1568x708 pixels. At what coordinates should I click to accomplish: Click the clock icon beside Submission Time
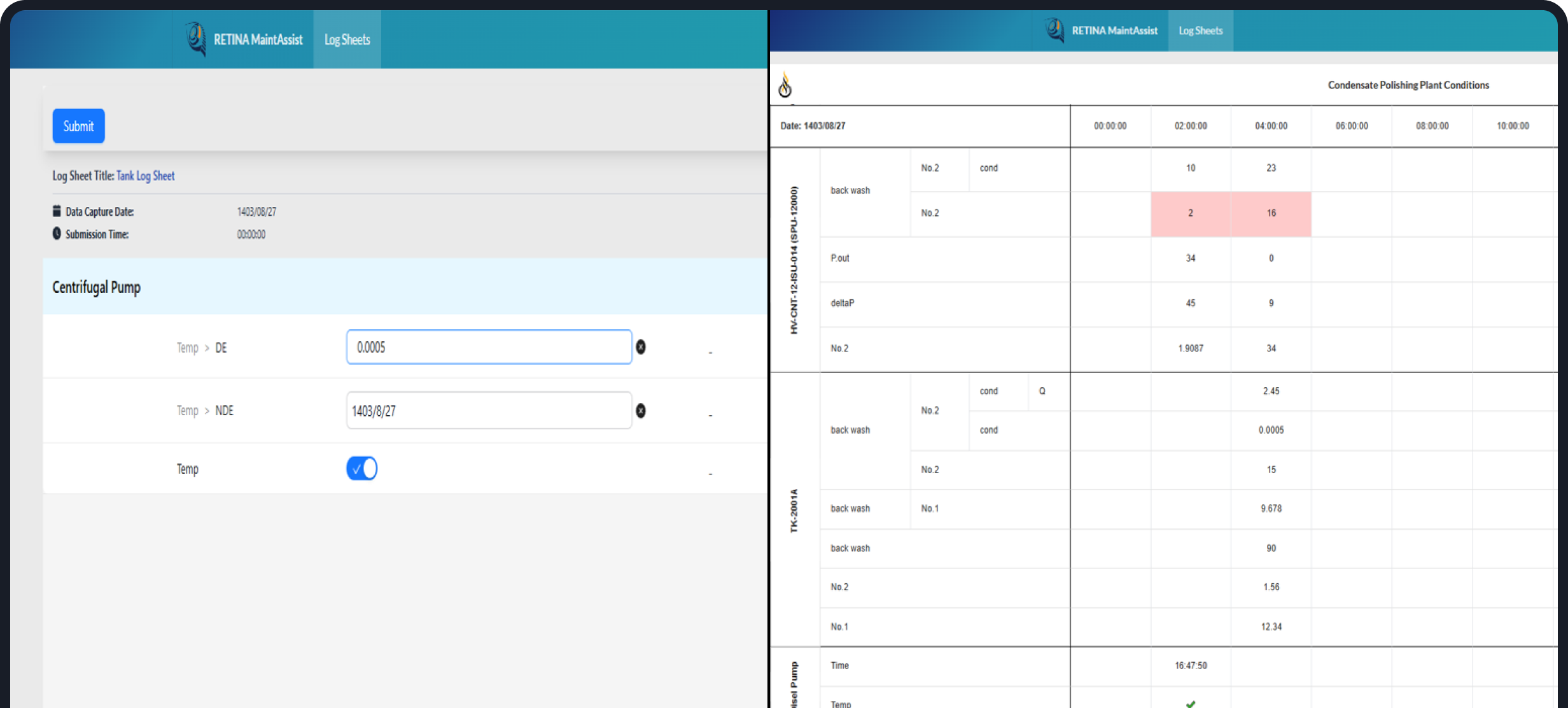57,234
